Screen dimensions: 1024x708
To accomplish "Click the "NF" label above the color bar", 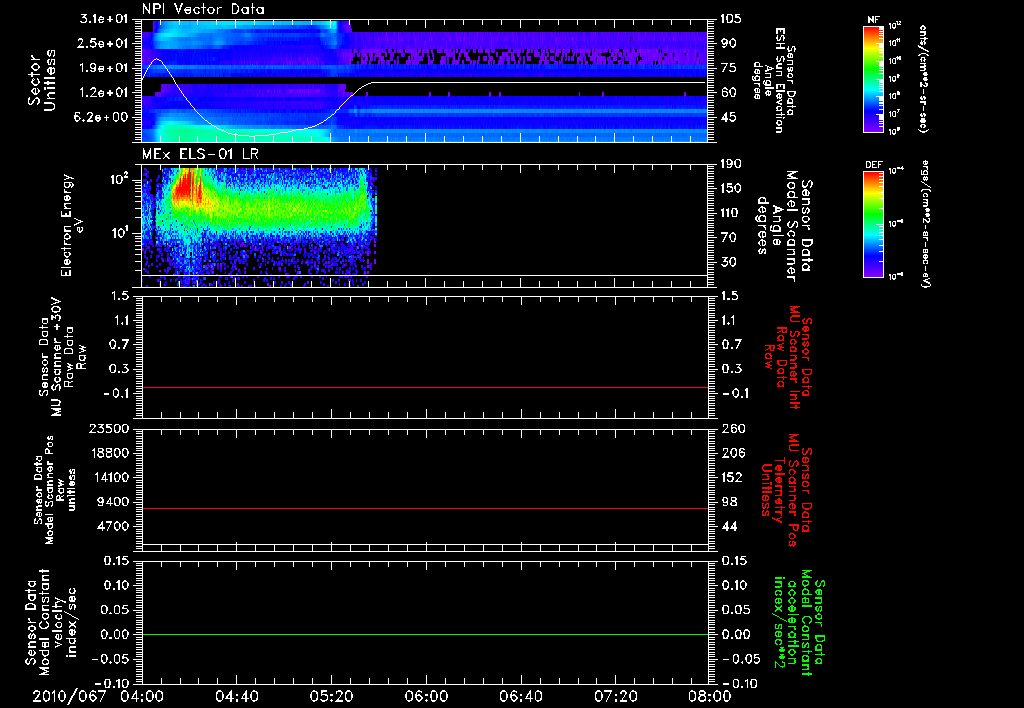I will [x=873, y=20].
